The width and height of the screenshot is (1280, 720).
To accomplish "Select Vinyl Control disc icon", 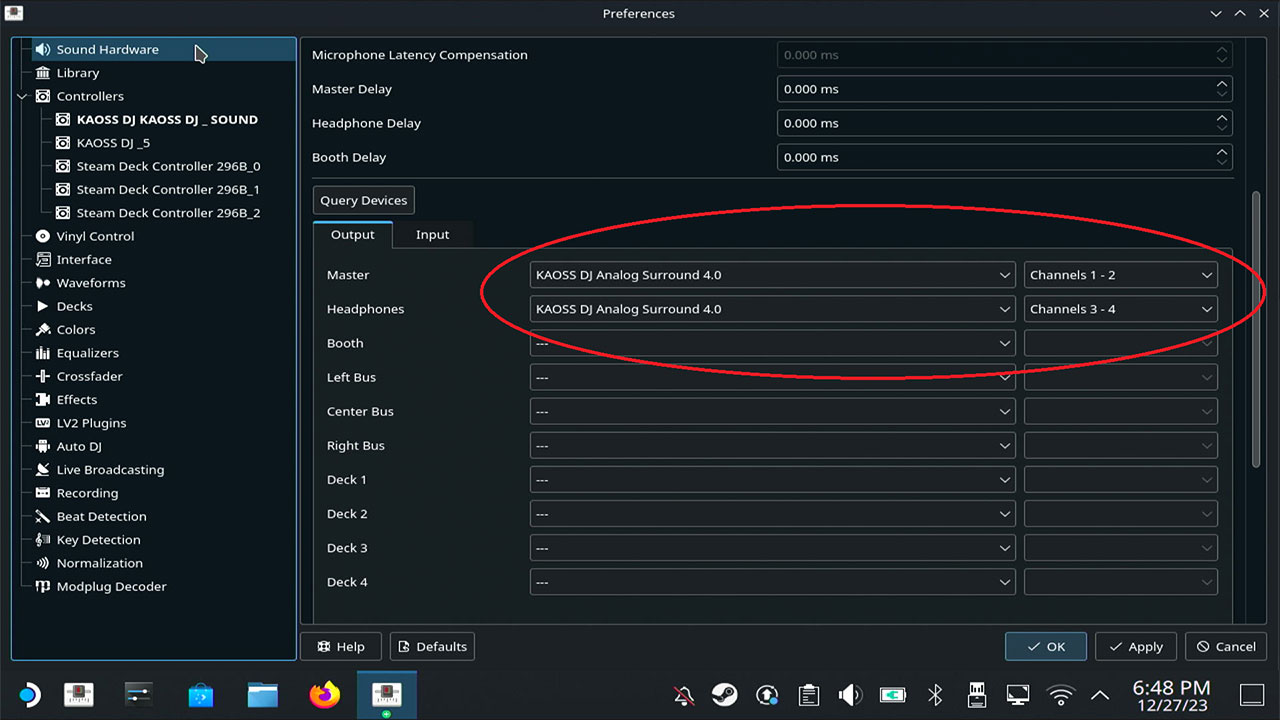I will pos(42,236).
